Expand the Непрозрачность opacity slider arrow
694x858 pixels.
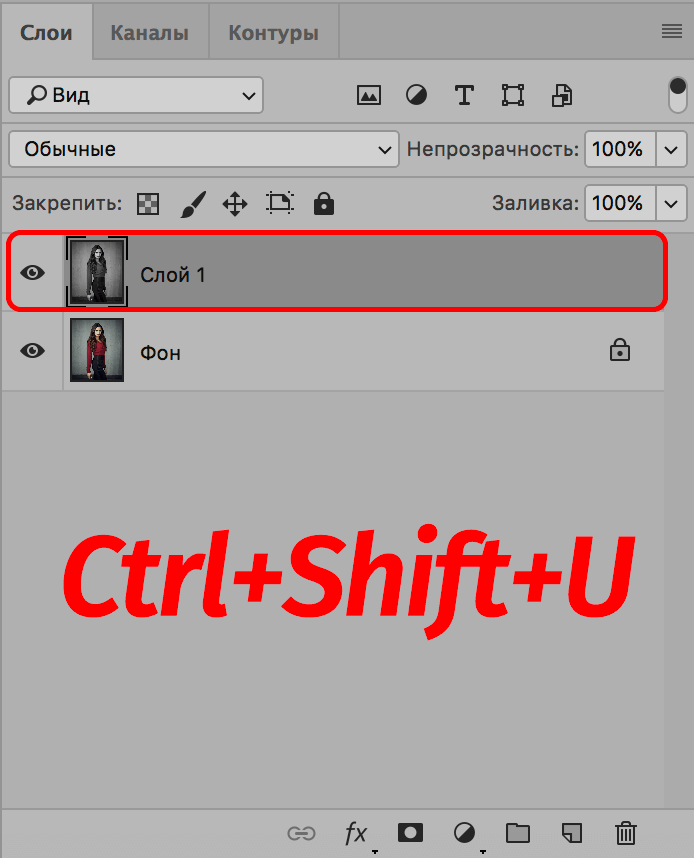(671, 150)
